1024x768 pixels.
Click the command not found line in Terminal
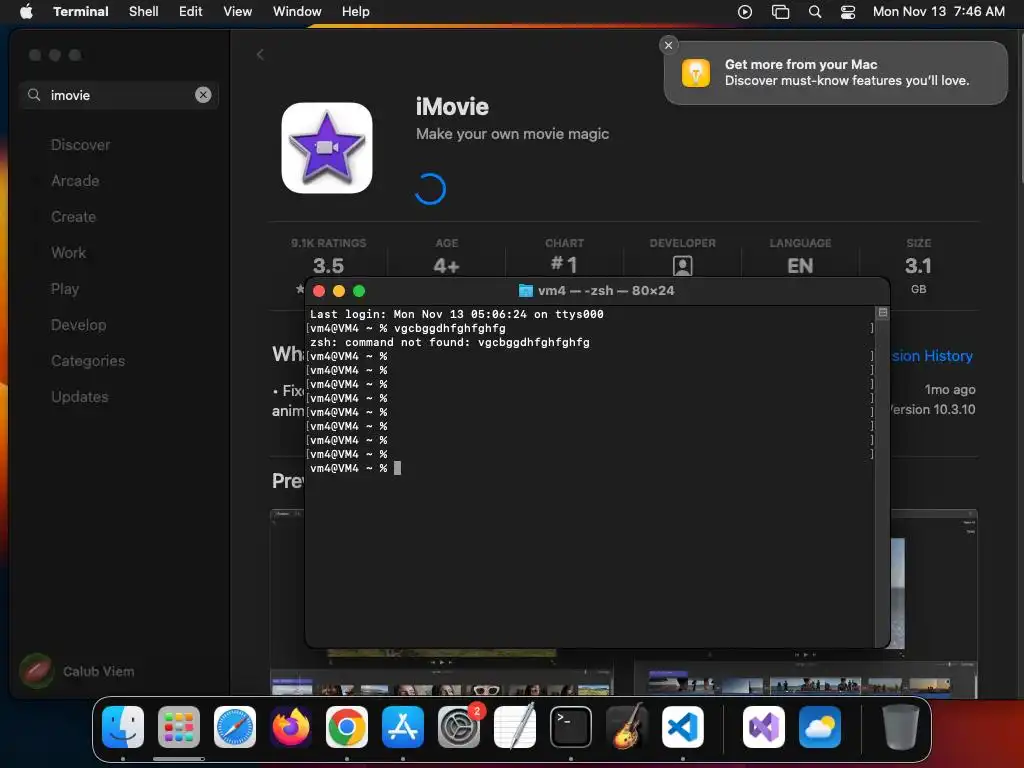coord(450,342)
